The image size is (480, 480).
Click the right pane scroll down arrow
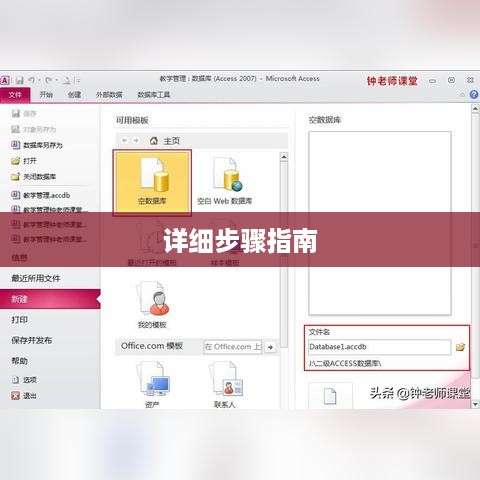pos(475,404)
